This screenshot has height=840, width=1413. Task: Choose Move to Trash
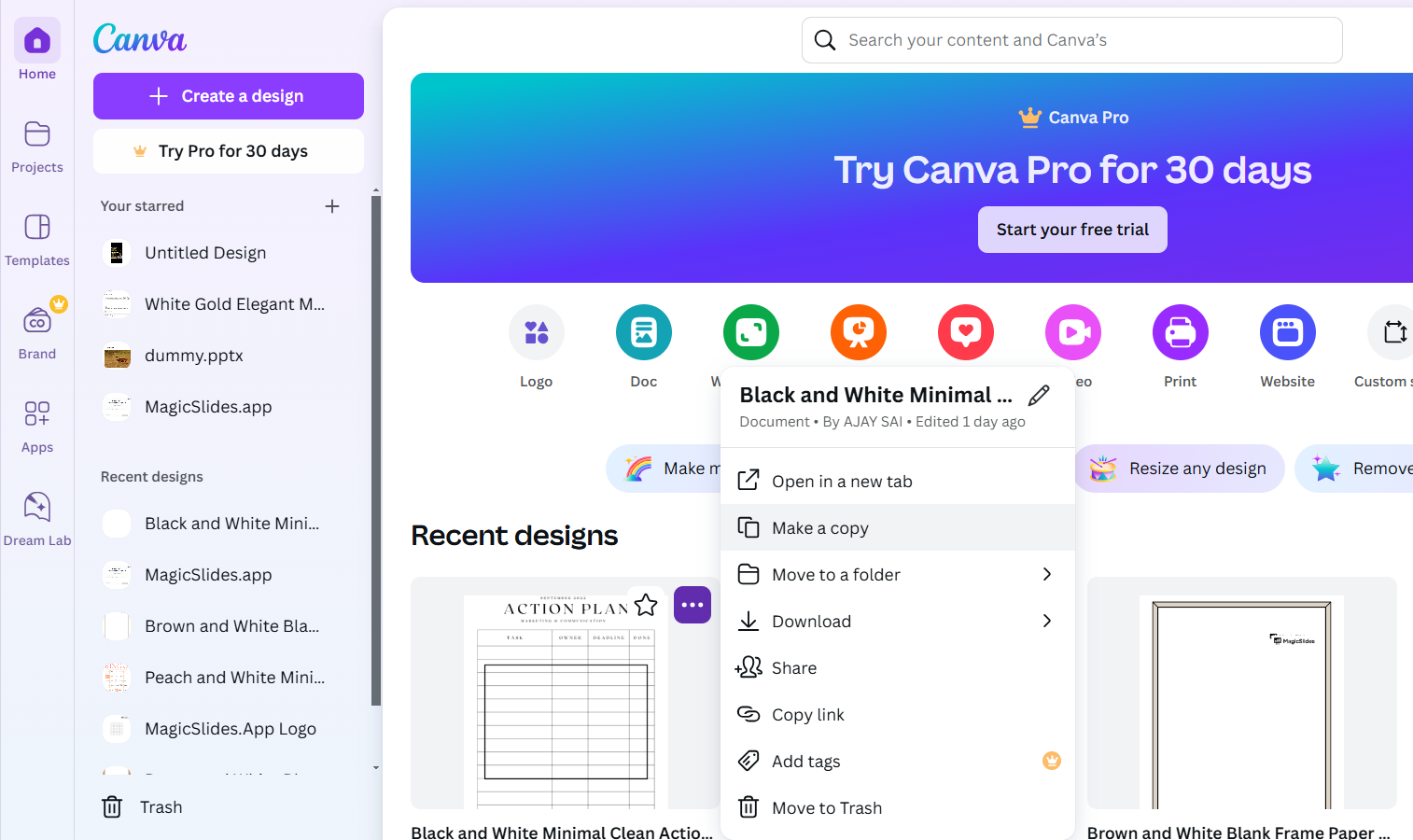point(898,808)
